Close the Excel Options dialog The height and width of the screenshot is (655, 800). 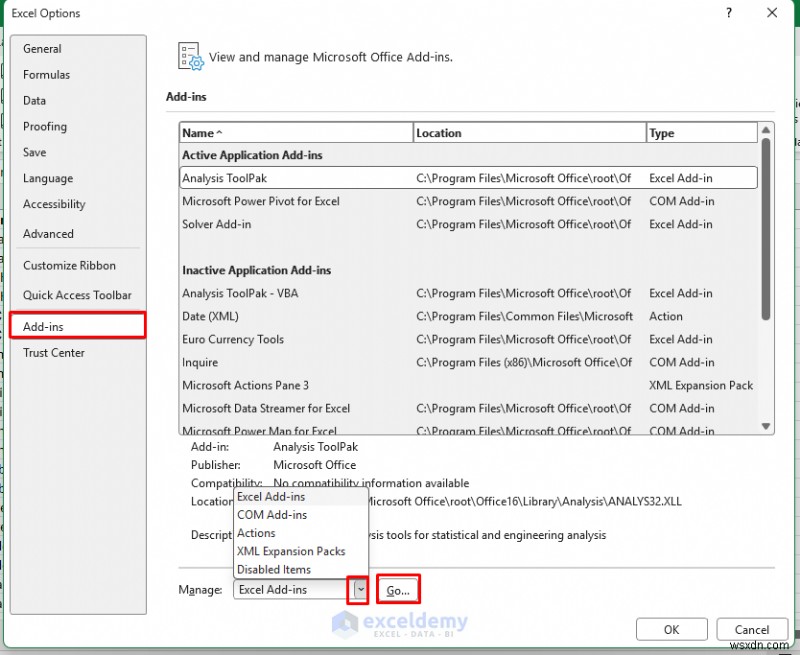point(772,13)
